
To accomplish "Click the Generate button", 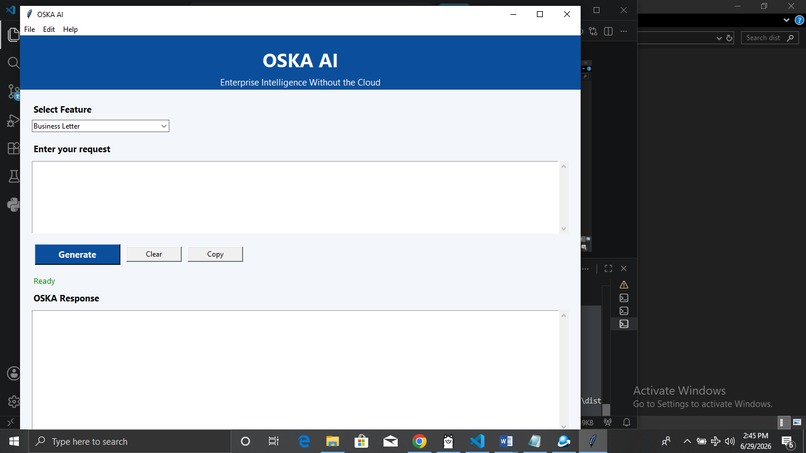I will (x=77, y=255).
